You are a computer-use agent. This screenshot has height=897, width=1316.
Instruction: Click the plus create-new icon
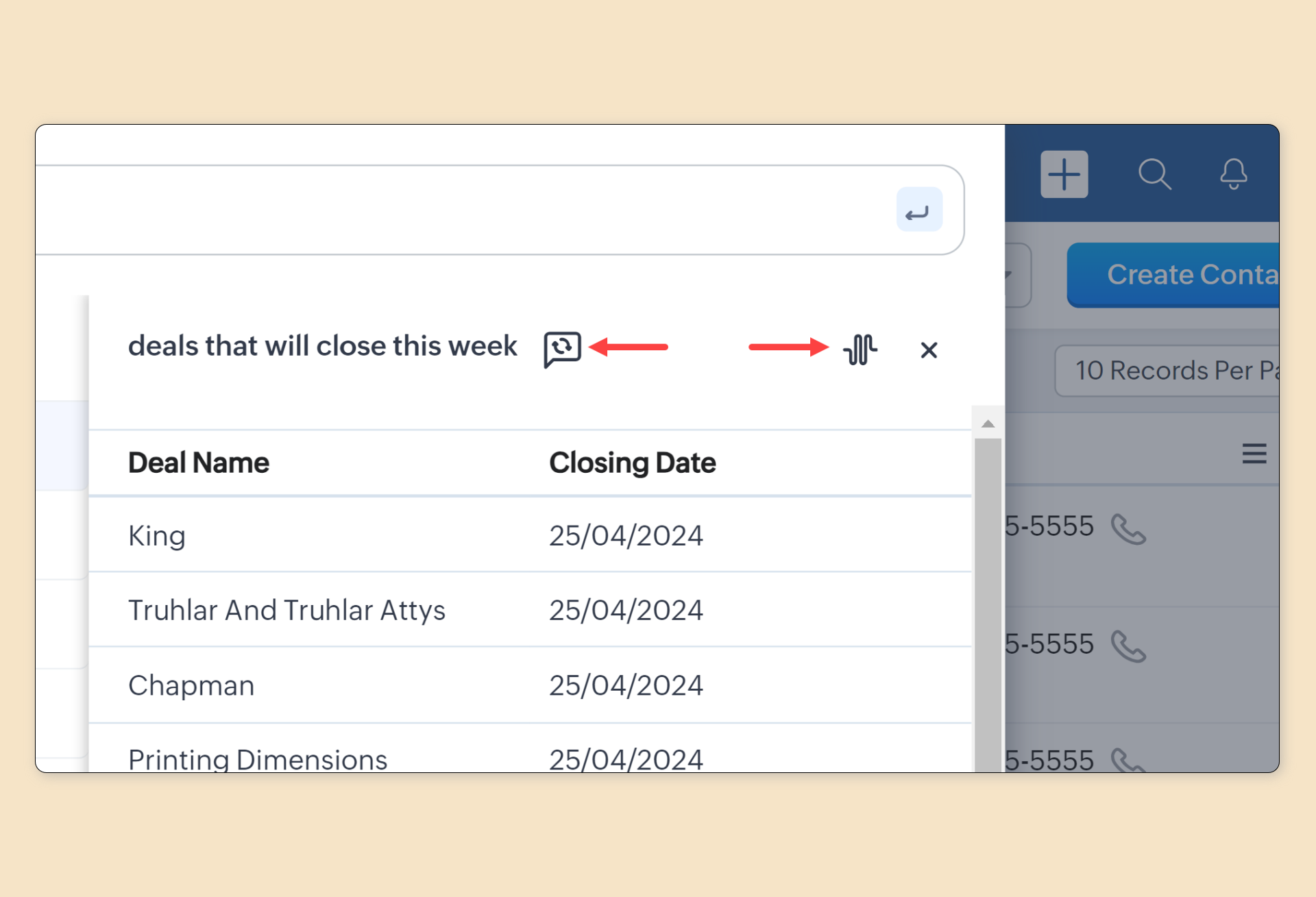(1064, 174)
